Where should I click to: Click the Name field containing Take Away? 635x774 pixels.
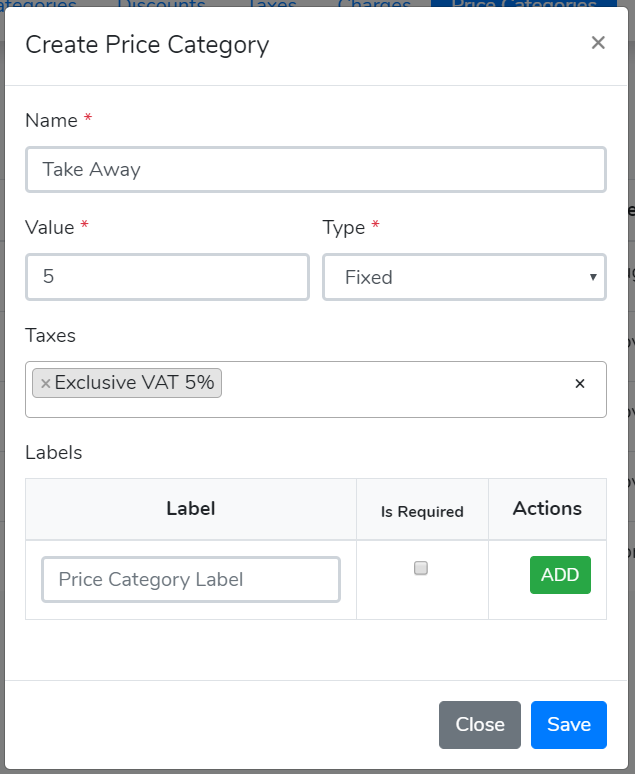315,169
